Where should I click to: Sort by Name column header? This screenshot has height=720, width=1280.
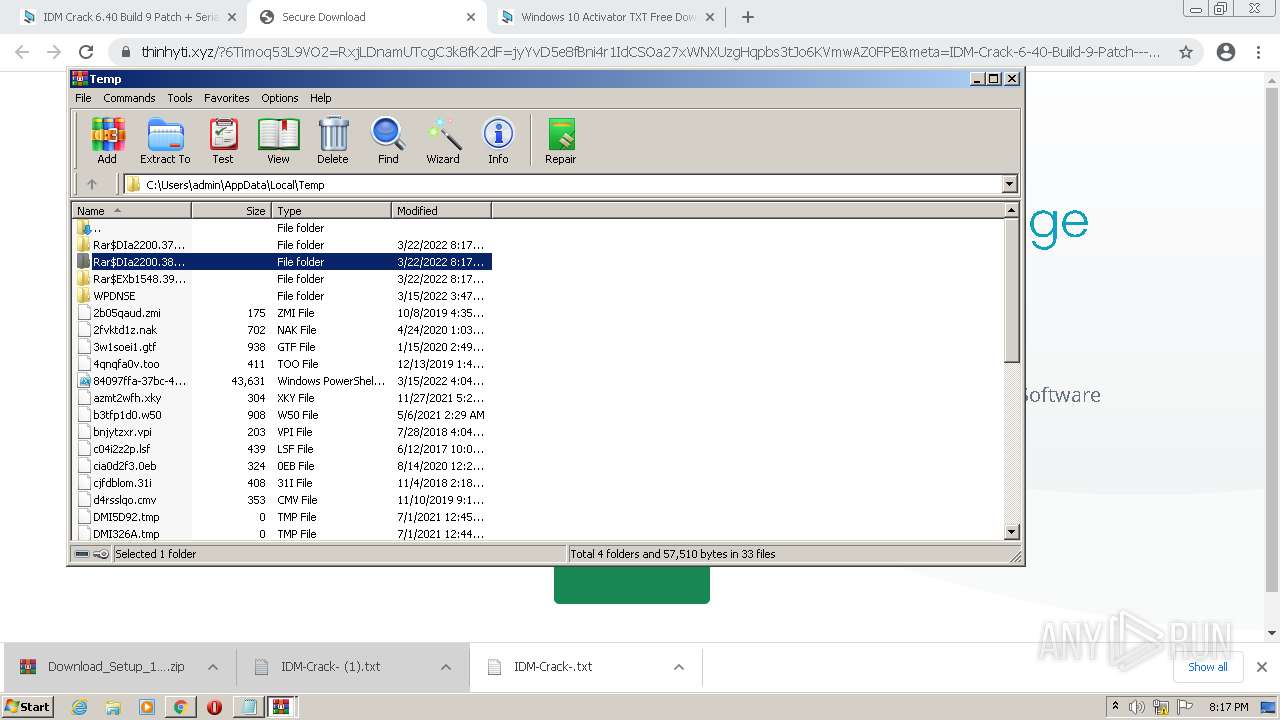131,211
